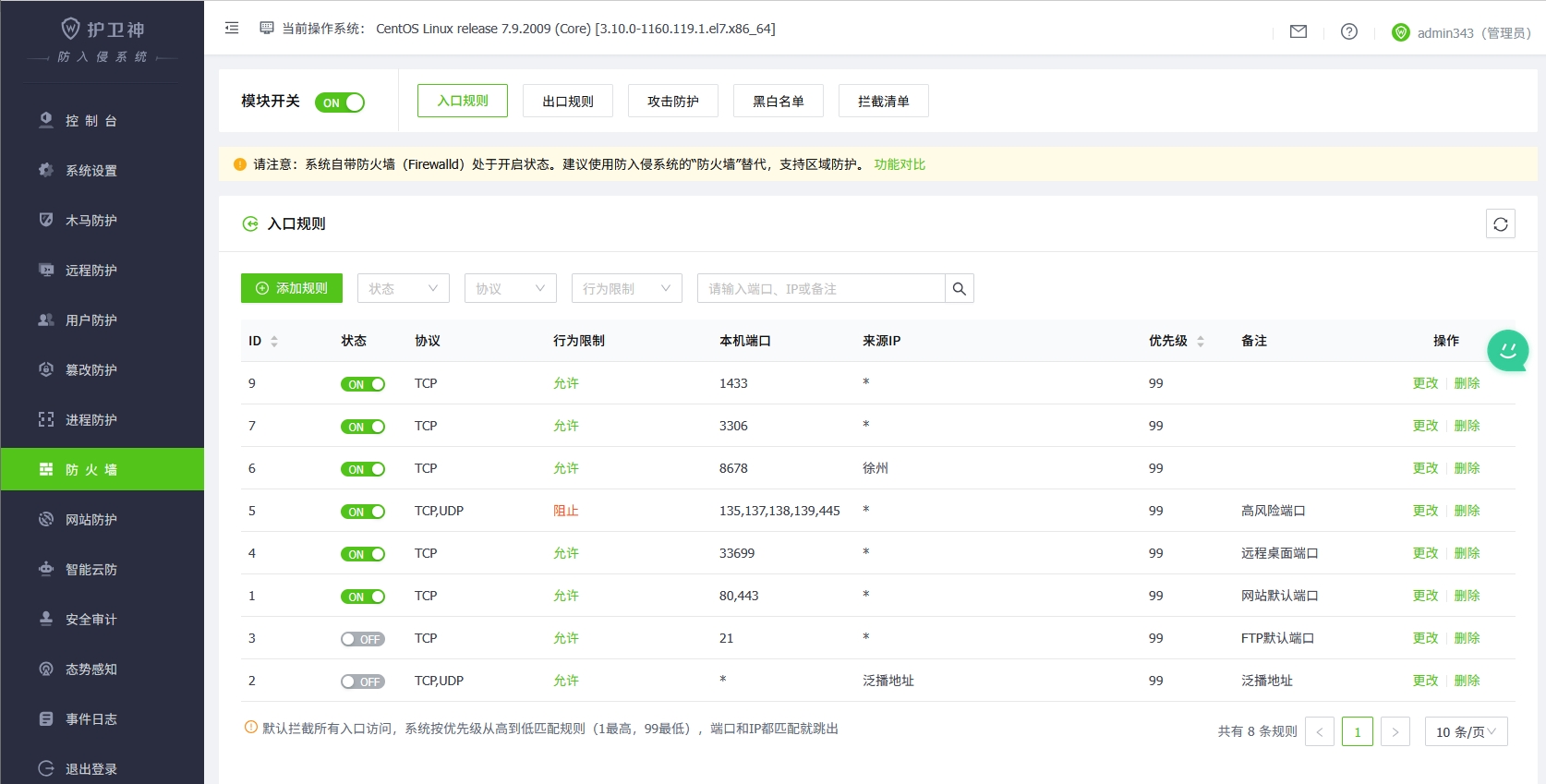
Task: Select page 1 in pagination
Action: pos(1358,731)
